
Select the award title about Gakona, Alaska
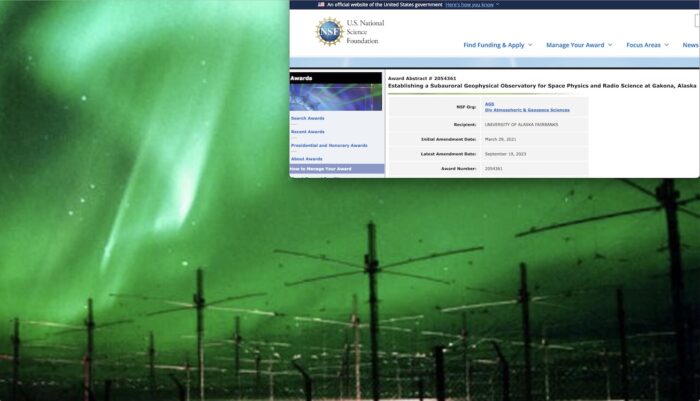[542, 86]
